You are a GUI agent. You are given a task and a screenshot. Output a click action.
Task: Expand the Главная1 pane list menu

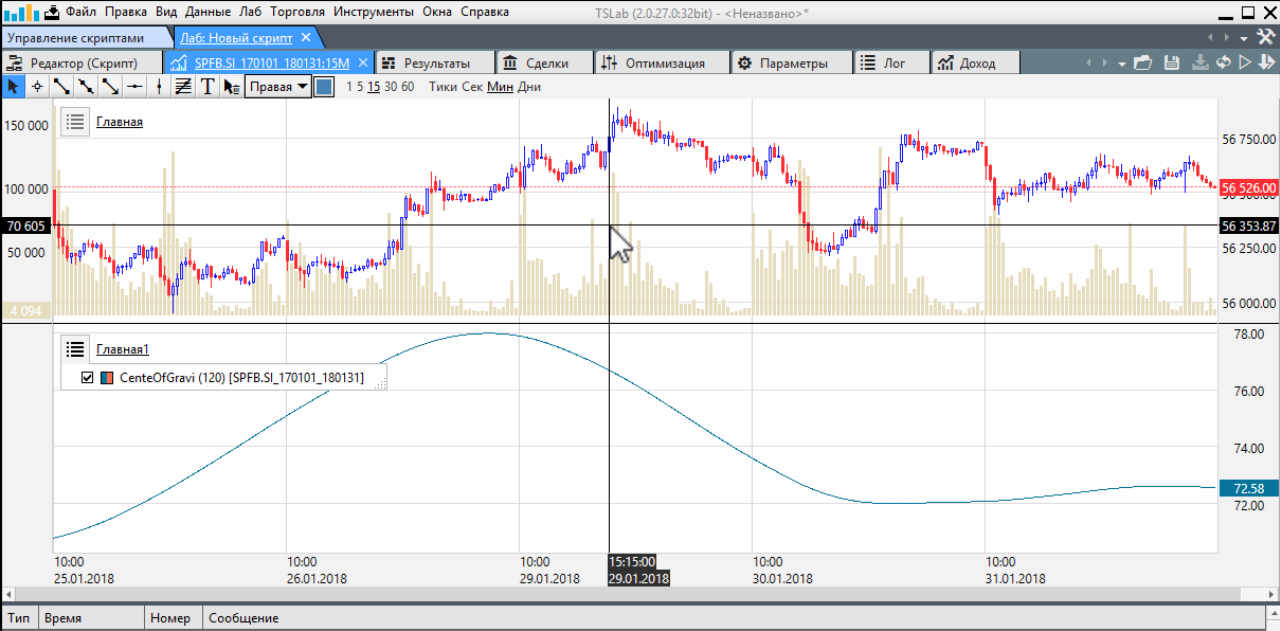pyautogui.click(x=75, y=349)
